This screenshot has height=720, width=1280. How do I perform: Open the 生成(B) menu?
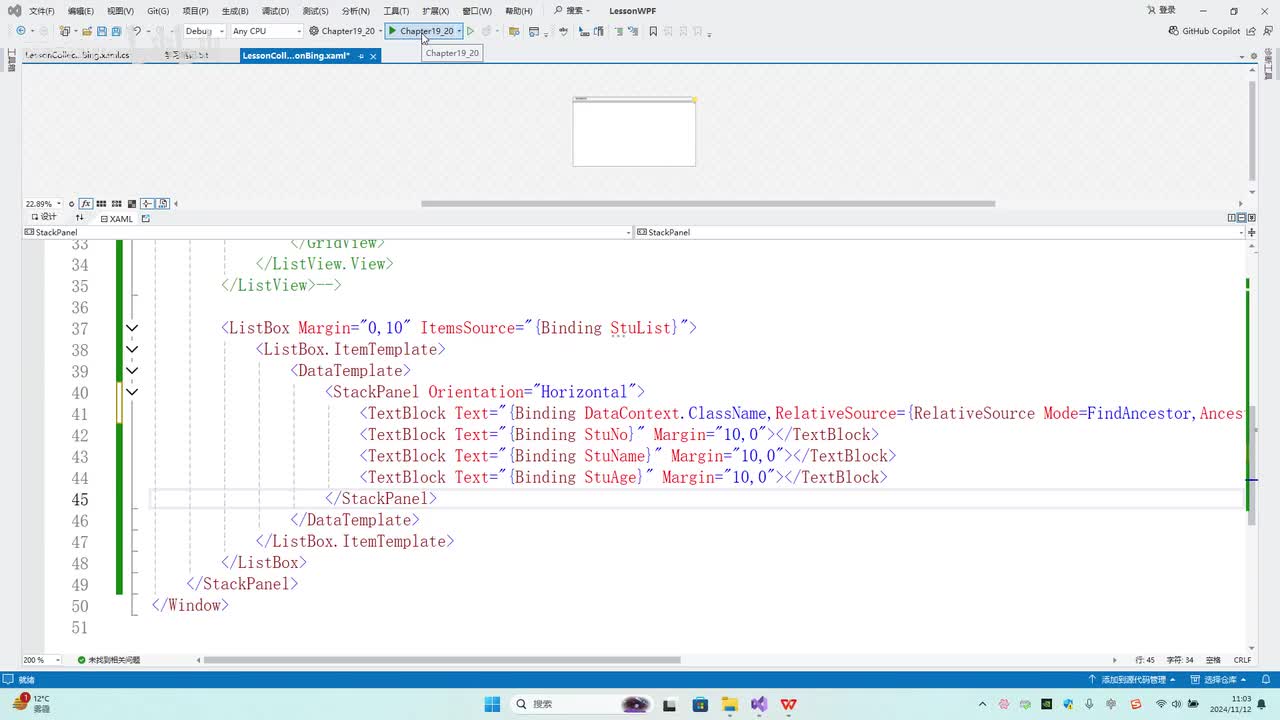tap(235, 11)
